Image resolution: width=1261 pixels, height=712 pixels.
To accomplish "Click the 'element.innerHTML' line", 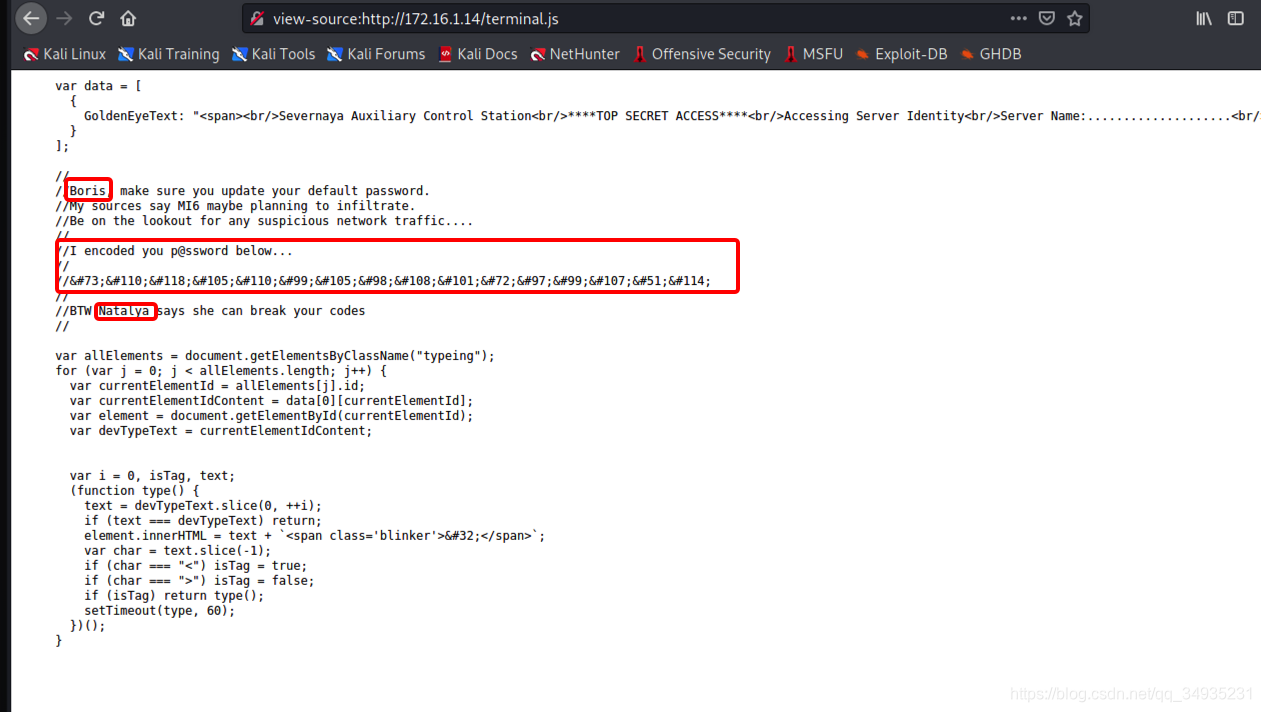I will (314, 536).
